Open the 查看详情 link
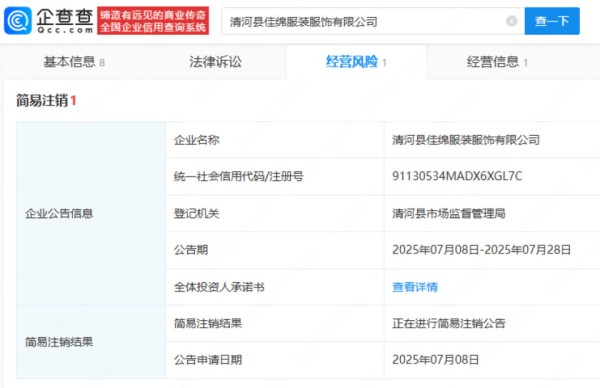 (x=415, y=287)
